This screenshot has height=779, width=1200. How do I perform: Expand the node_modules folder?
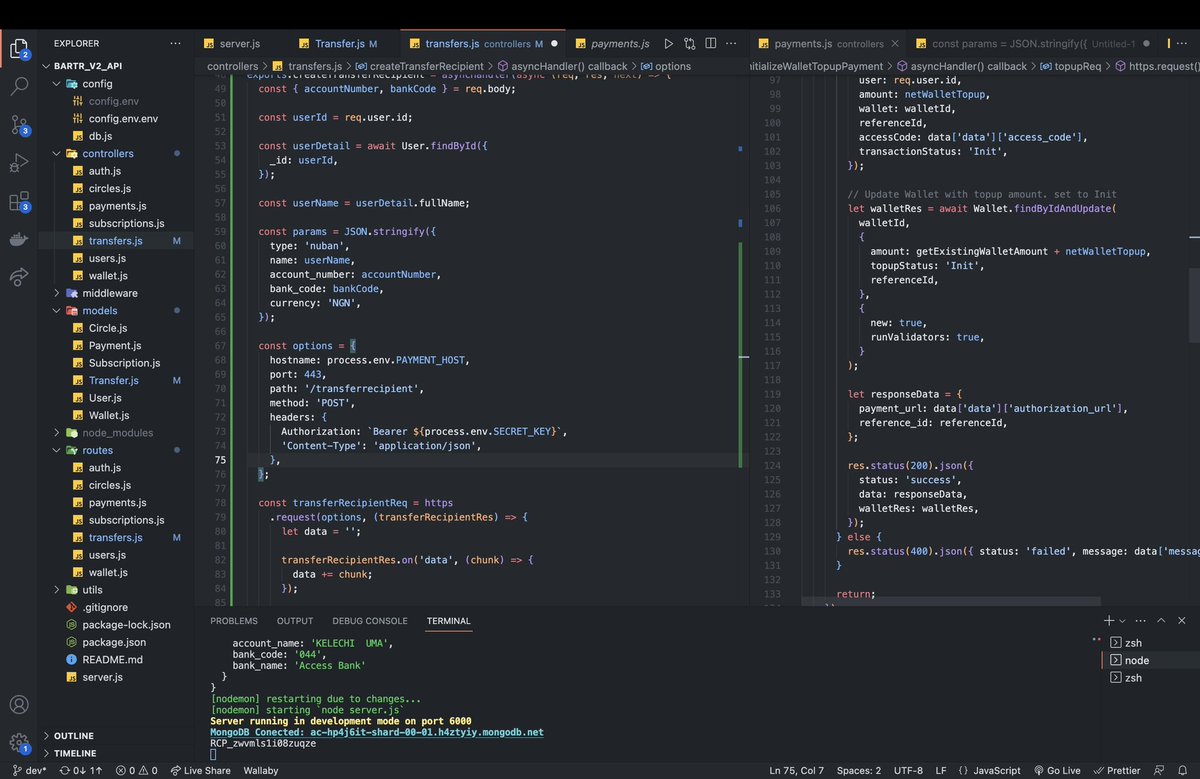(x=118, y=433)
